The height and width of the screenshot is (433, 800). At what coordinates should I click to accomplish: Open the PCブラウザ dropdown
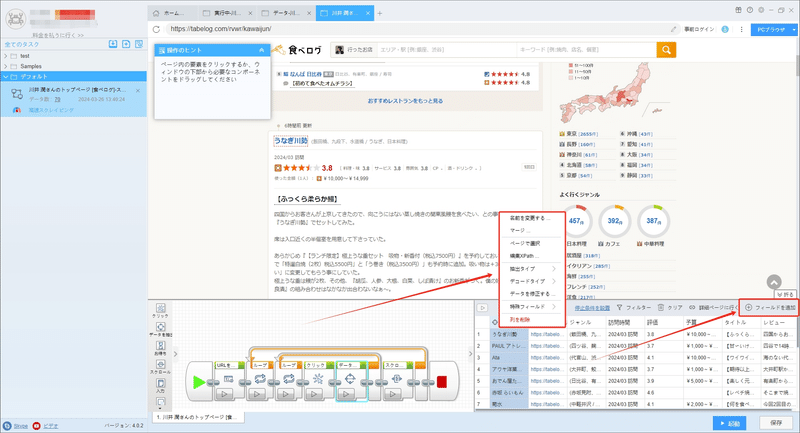[794, 30]
